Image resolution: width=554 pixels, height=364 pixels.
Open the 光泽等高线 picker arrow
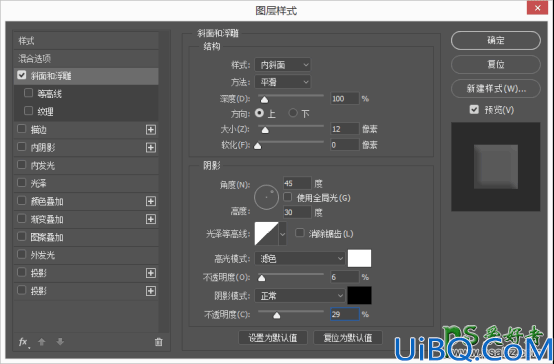coord(282,234)
